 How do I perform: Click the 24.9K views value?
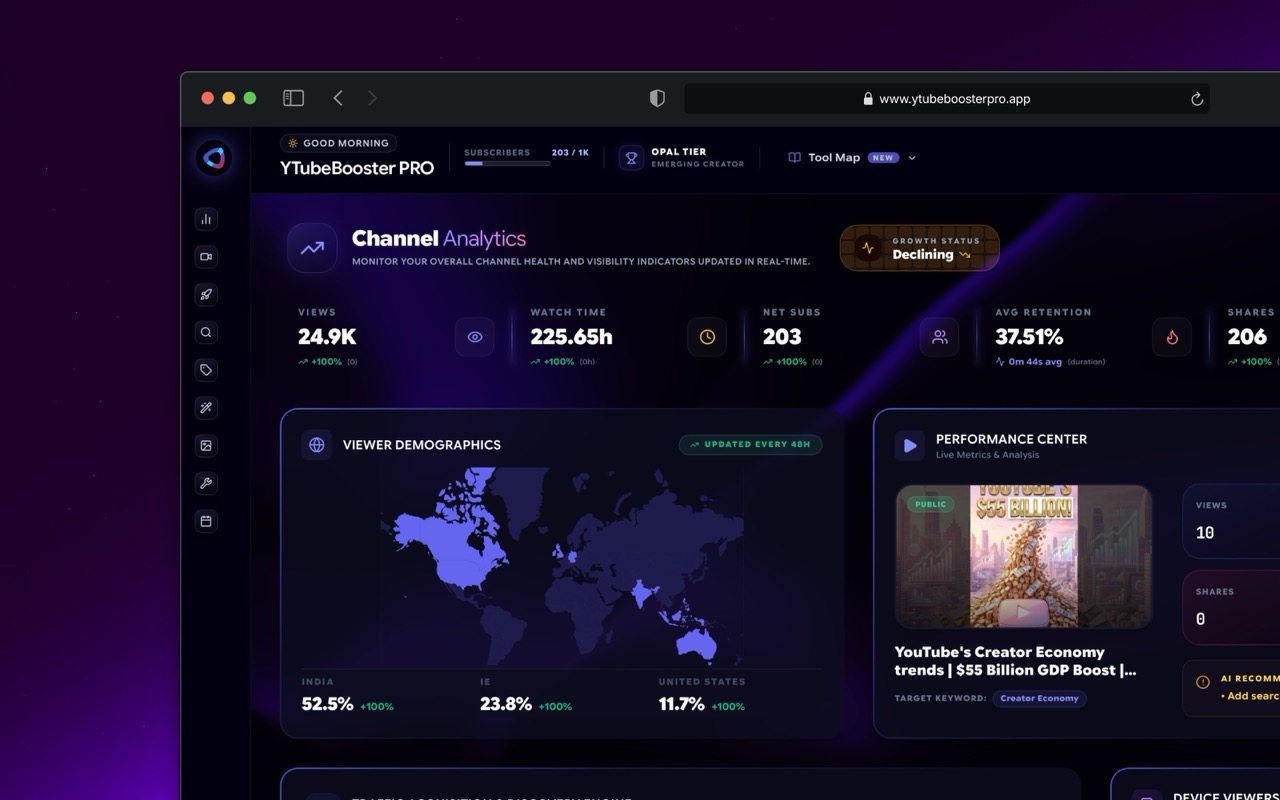pos(327,337)
